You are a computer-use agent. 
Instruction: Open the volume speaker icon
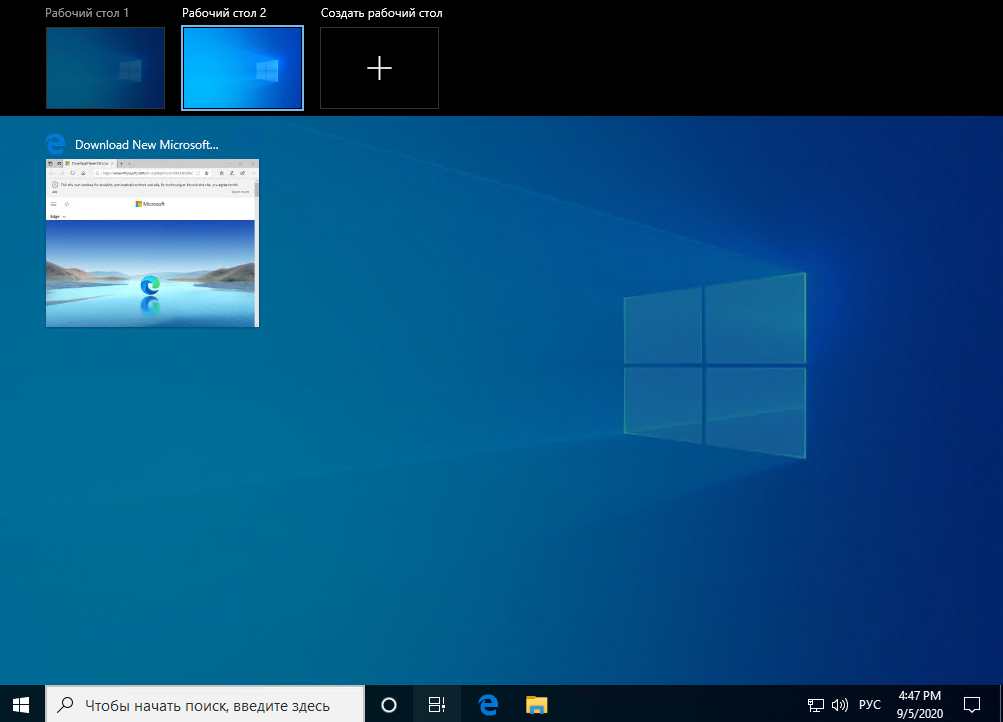tap(839, 704)
